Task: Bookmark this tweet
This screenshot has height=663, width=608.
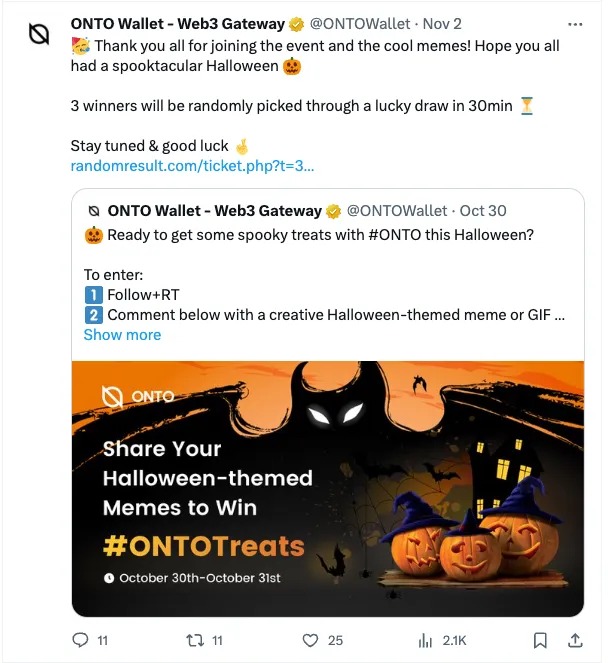Action: (540, 639)
